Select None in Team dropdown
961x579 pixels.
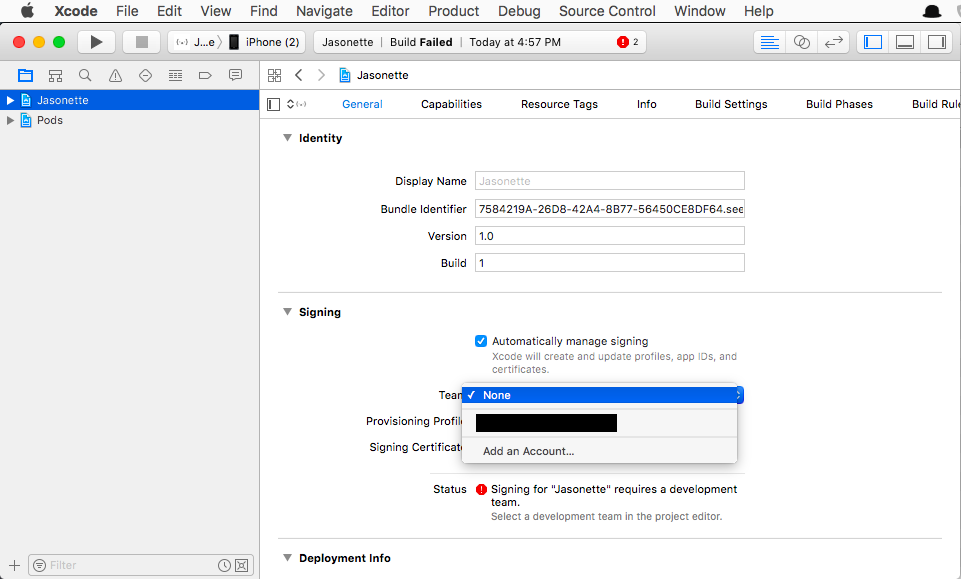599,395
